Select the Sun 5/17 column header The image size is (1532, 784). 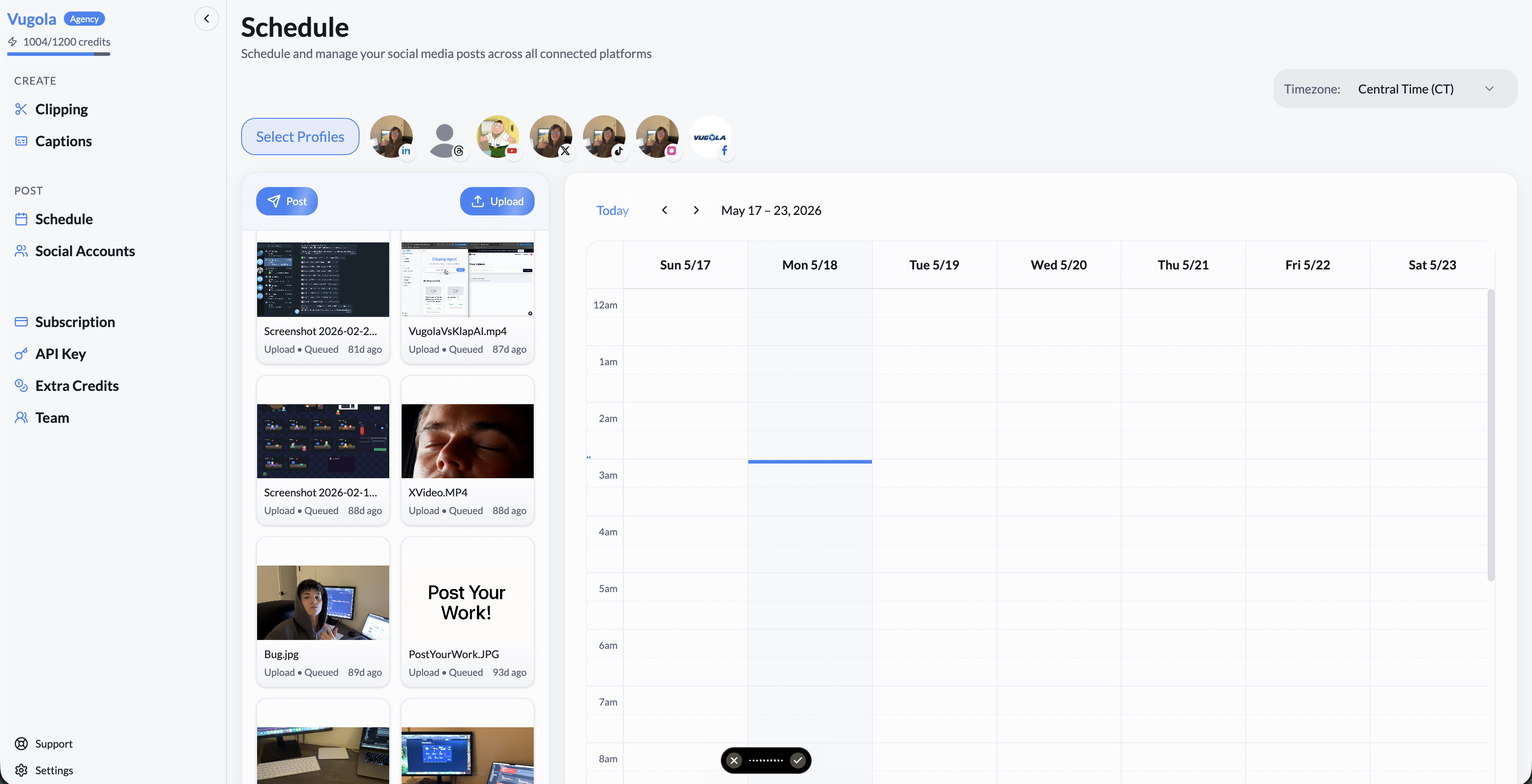pyautogui.click(x=685, y=265)
